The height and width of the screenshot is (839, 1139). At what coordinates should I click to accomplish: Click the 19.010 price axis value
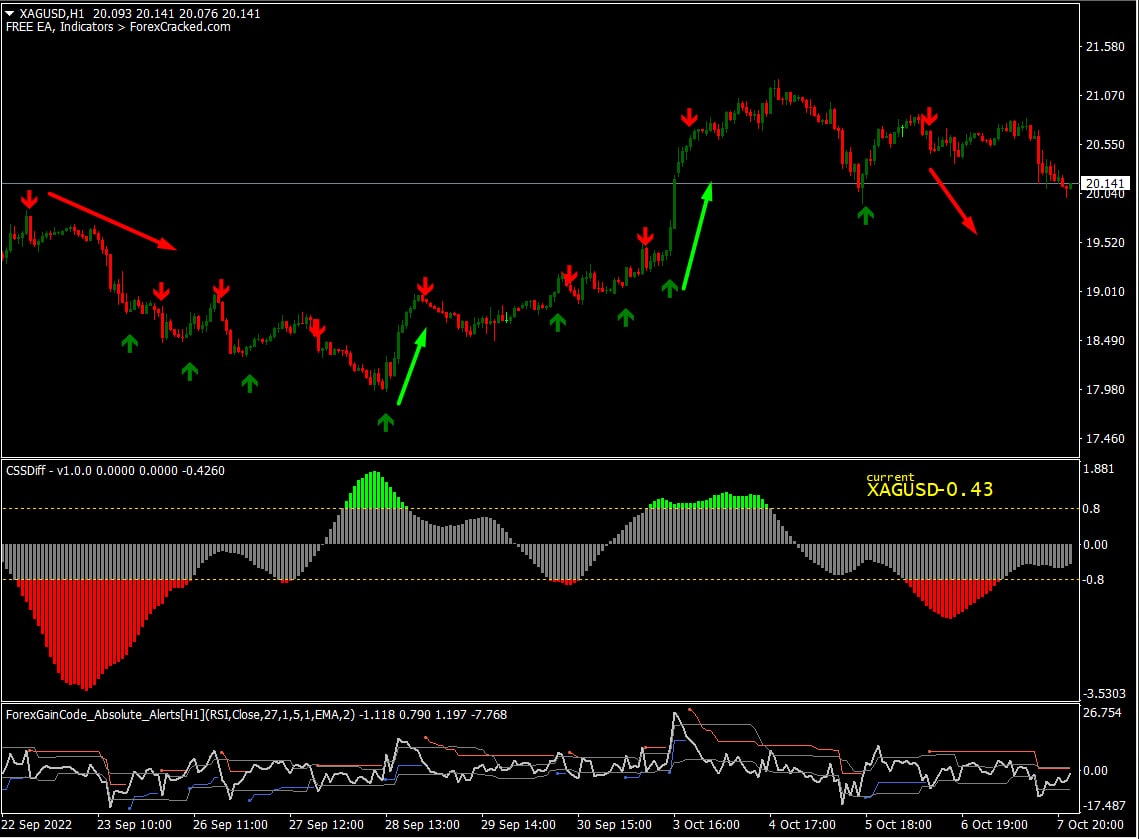1105,292
